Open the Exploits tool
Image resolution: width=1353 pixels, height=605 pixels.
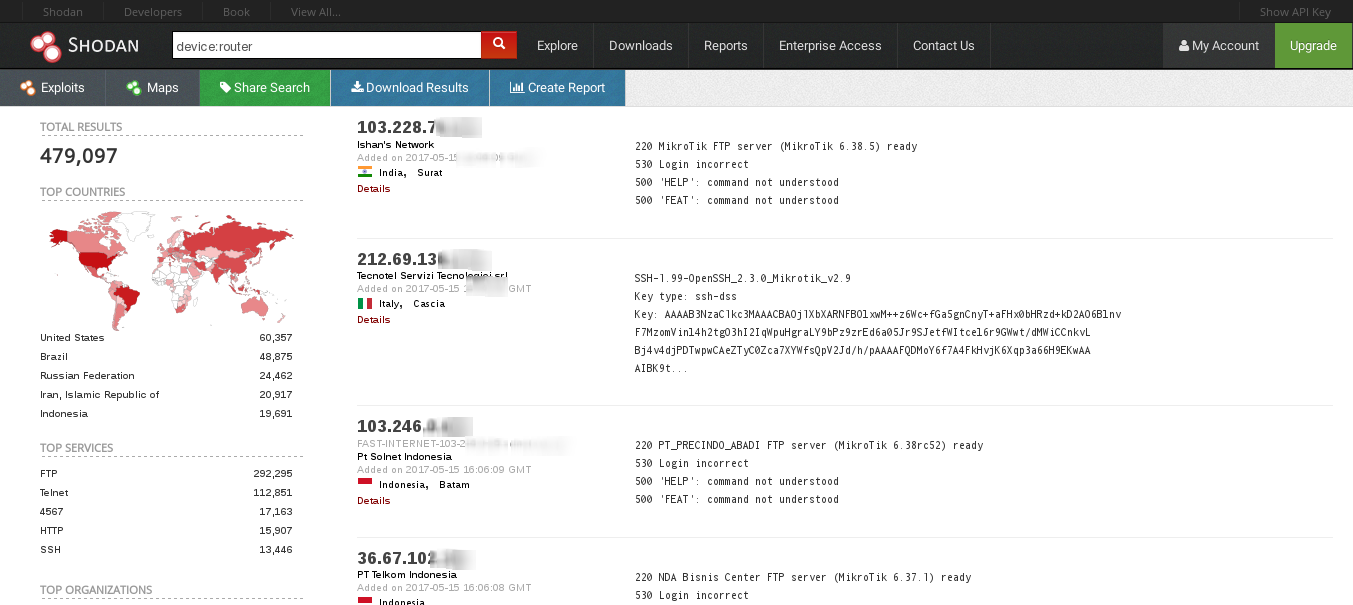tap(52, 87)
